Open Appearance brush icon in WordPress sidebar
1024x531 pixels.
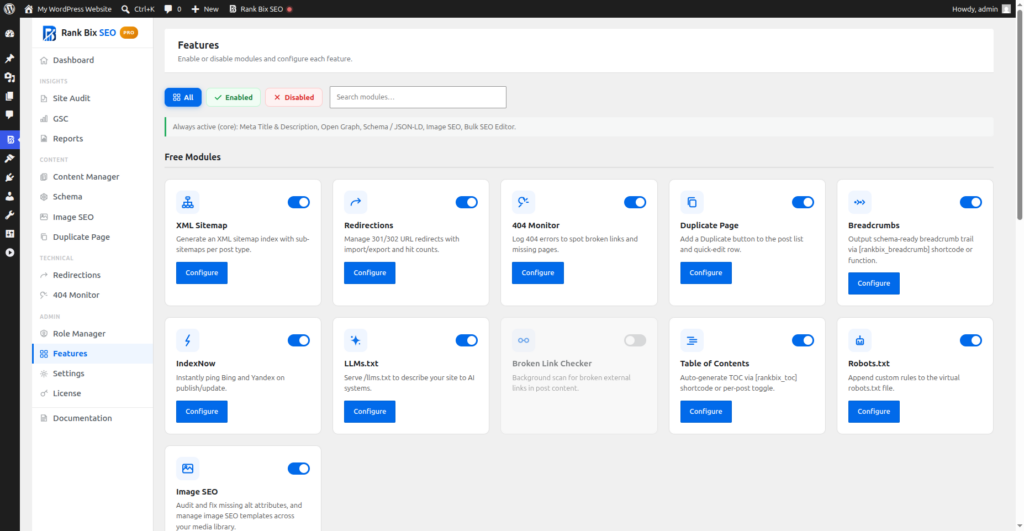click(x=10, y=159)
